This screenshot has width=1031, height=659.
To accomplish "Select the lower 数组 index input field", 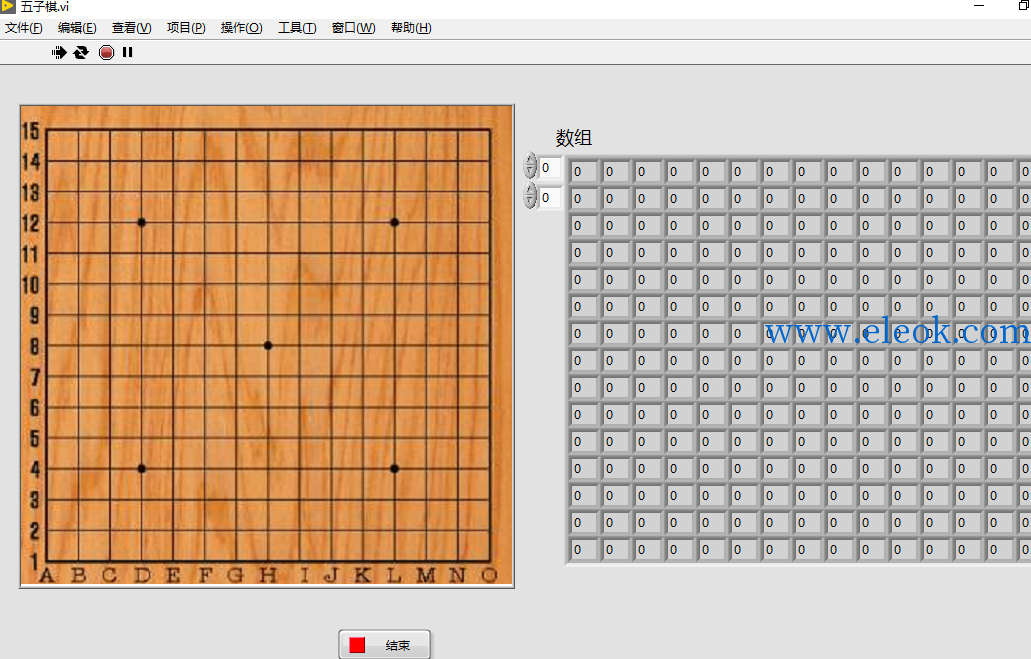I will [550, 198].
